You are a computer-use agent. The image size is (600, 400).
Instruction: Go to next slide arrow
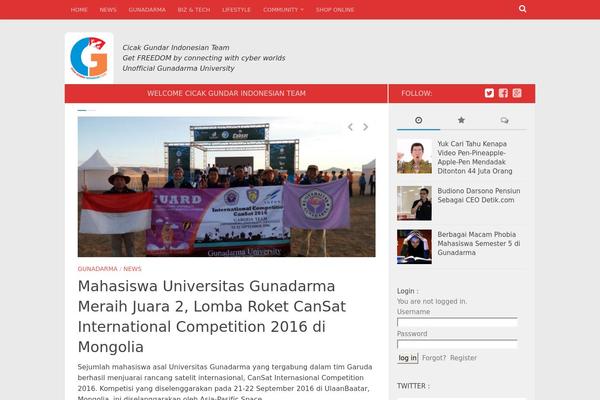click(365, 127)
